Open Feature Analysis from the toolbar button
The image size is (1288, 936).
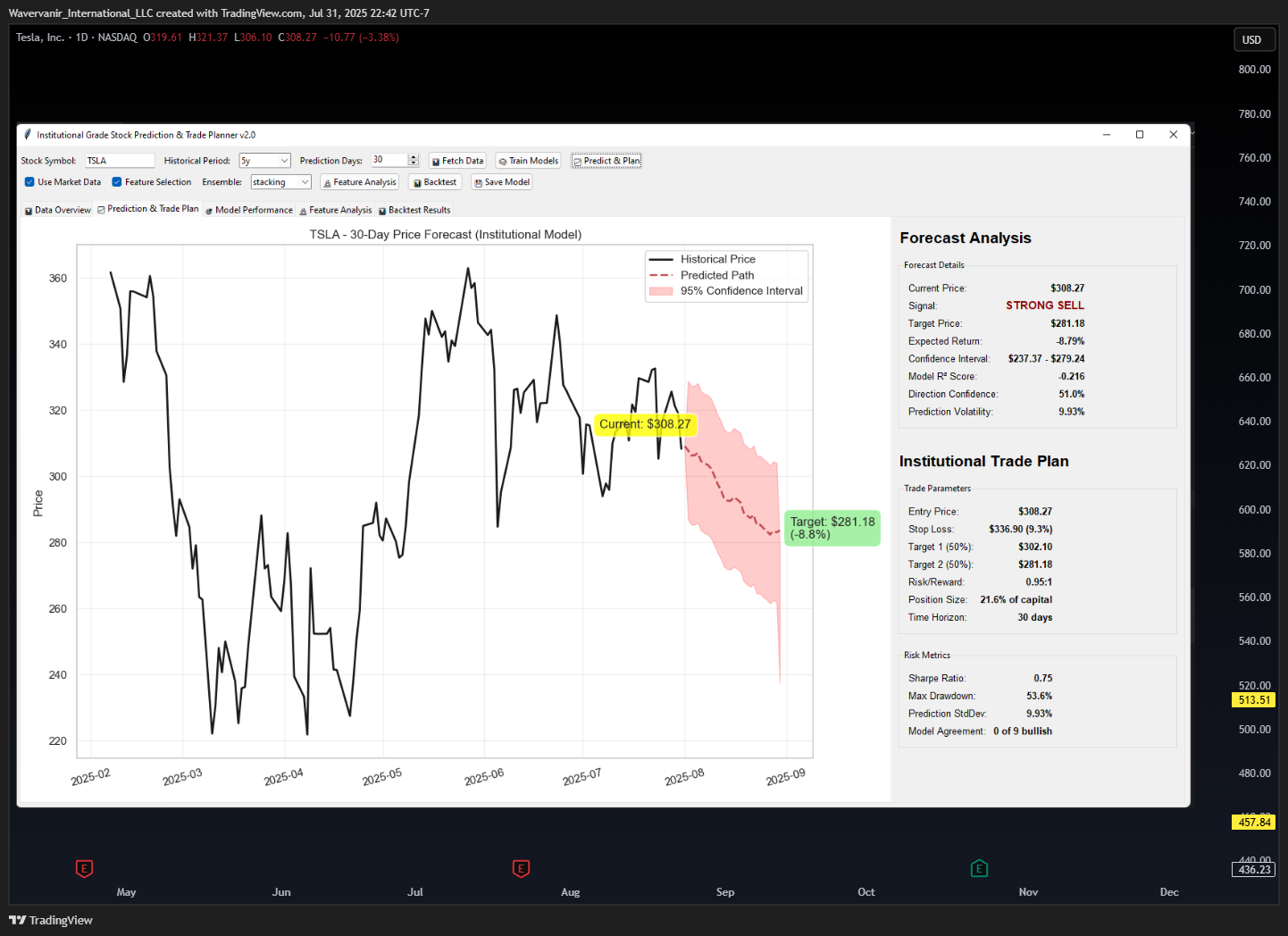[359, 182]
